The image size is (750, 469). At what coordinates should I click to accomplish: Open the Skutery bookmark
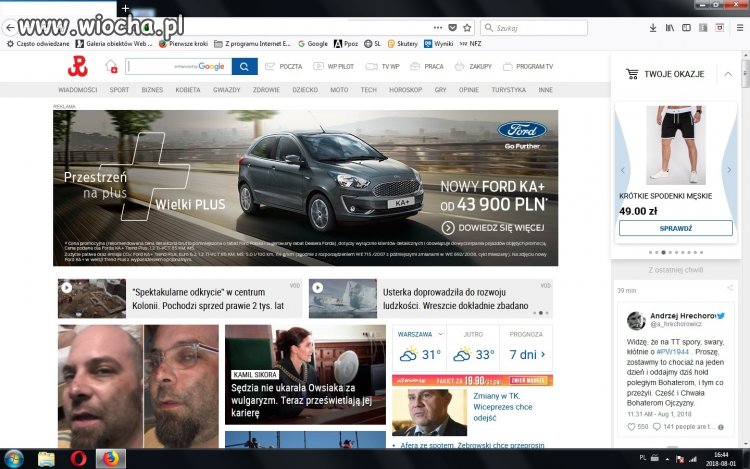pos(402,44)
